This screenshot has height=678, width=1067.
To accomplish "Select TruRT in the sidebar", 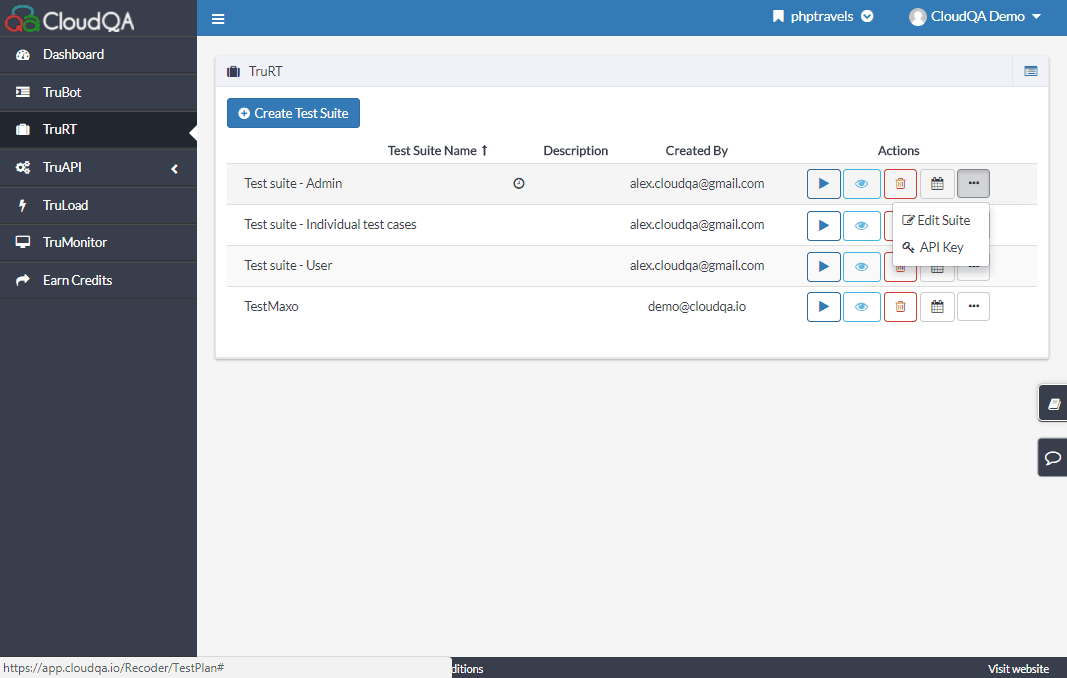I will tap(98, 129).
